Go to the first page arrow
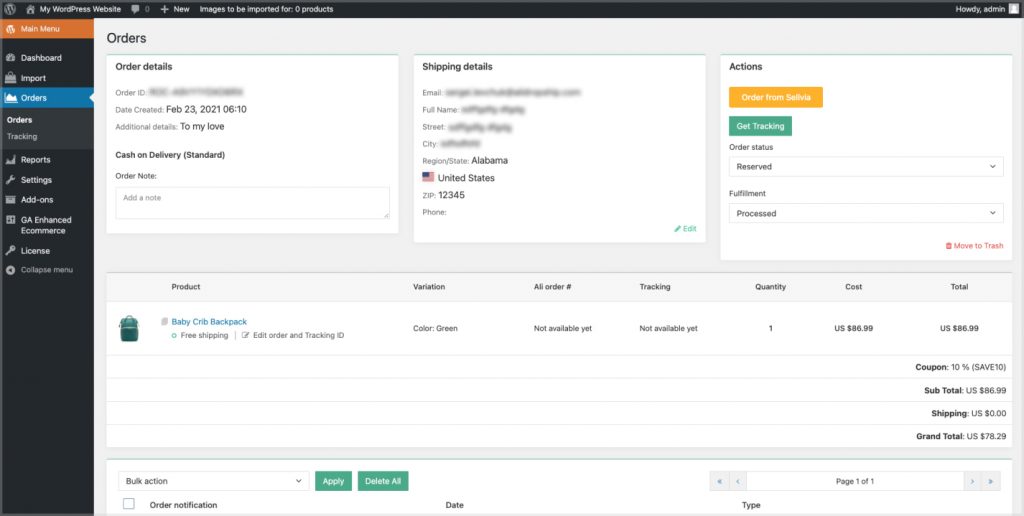The height and width of the screenshot is (516, 1024). (718, 481)
